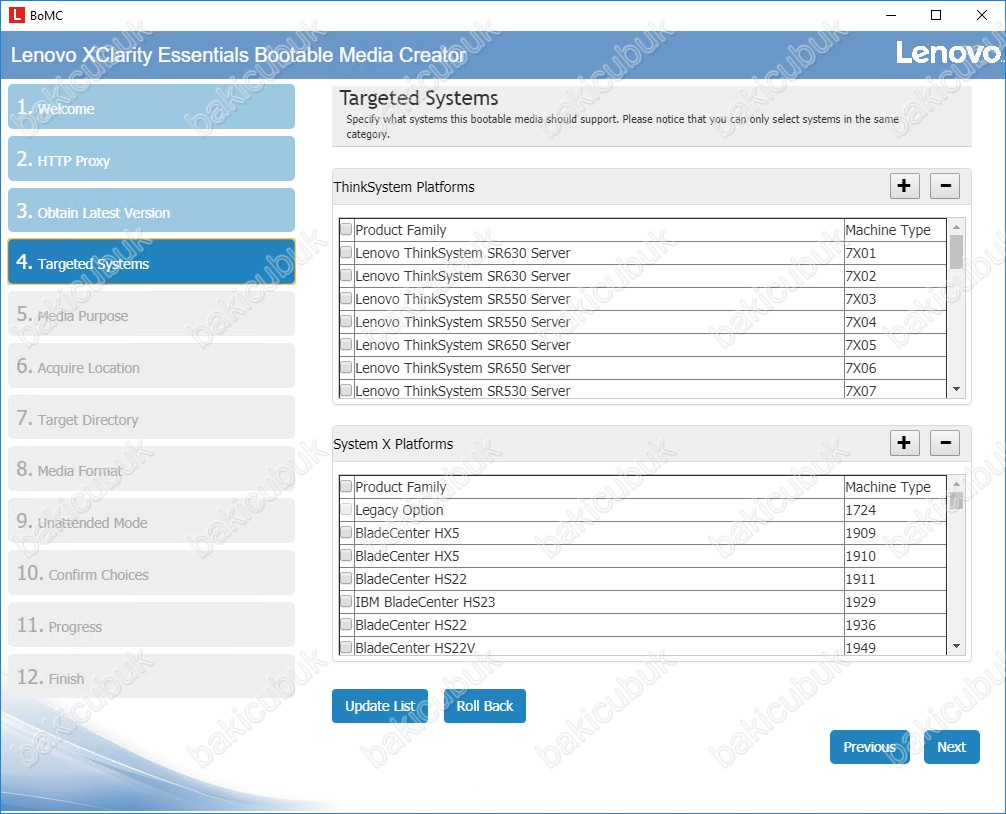Viewport: 1006px width, 814px height.
Task: Check the SR650 Server 7X05 checkbox
Action: [x=346, y=344]
